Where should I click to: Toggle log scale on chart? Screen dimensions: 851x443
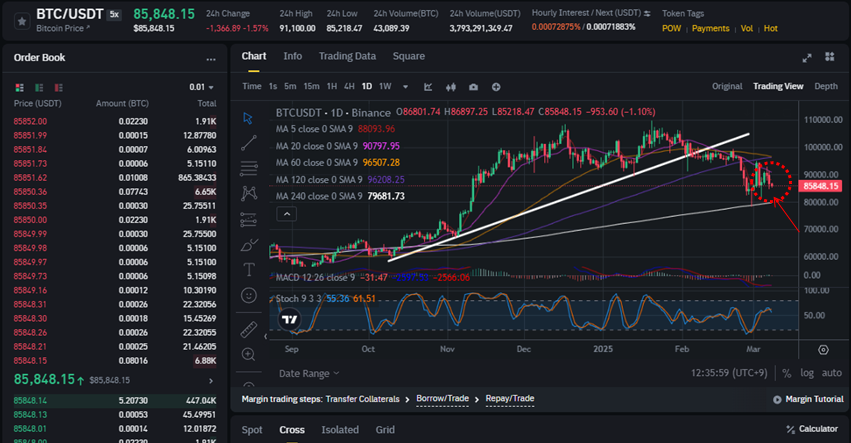click(807, 373)
